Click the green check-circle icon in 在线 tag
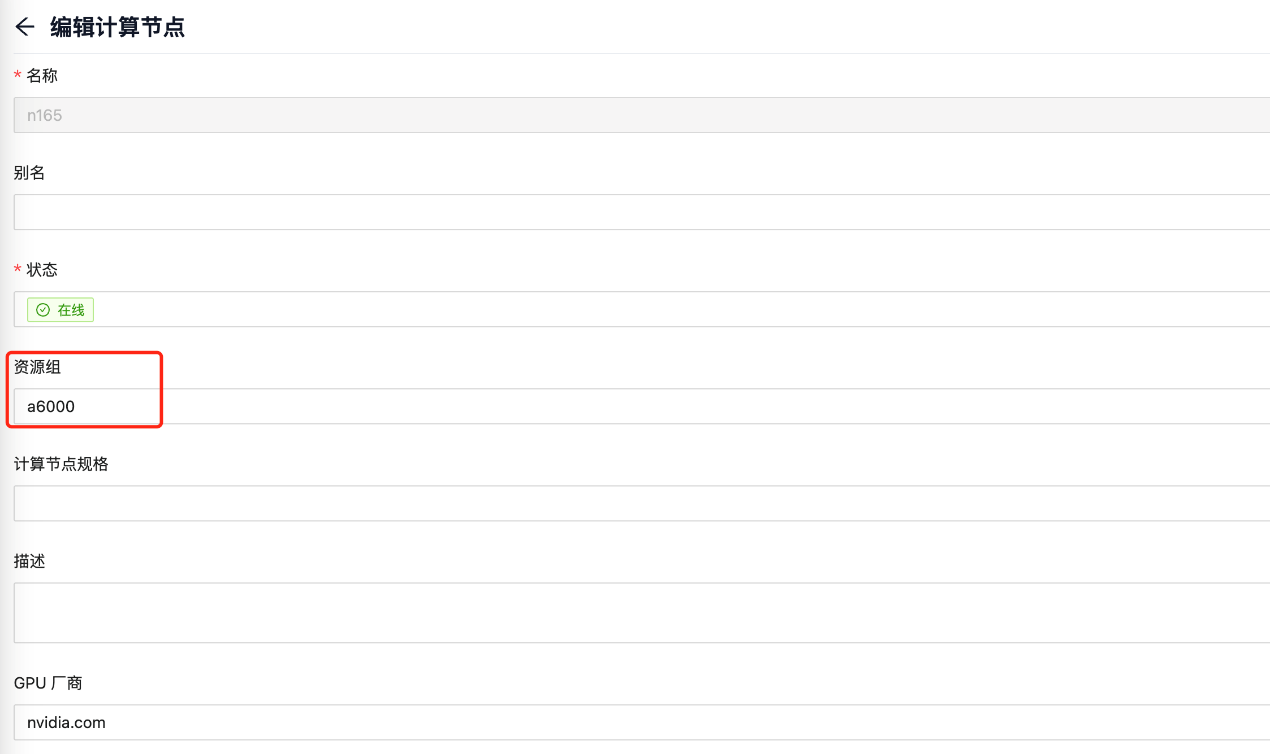The width and height of the screenshot is (1270, 754). [42, 310]
